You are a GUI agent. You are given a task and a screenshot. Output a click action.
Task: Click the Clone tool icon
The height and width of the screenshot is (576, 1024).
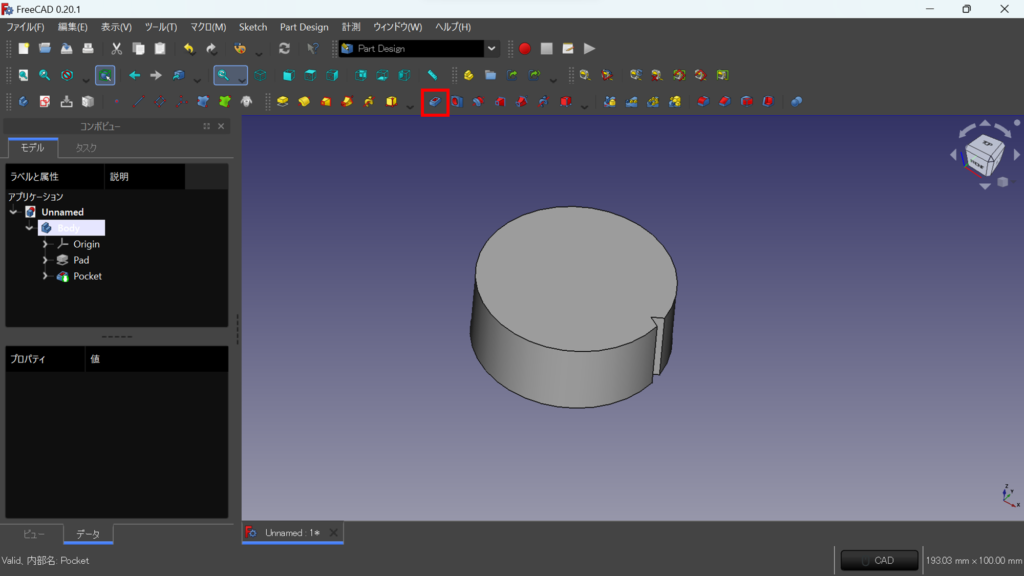pos(246,102)
